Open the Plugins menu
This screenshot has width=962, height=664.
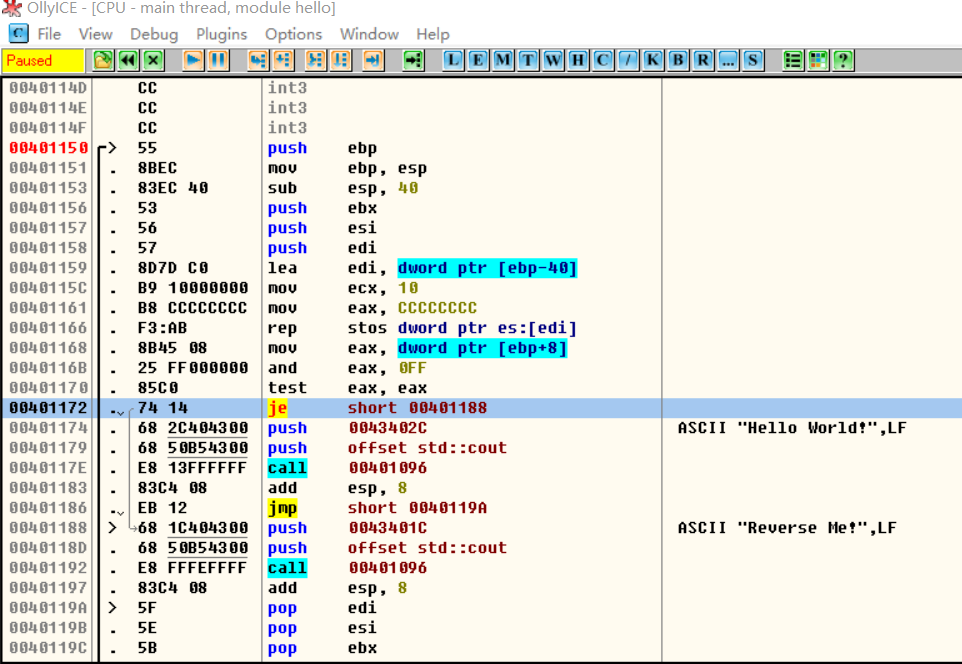(x=221, y=34)
